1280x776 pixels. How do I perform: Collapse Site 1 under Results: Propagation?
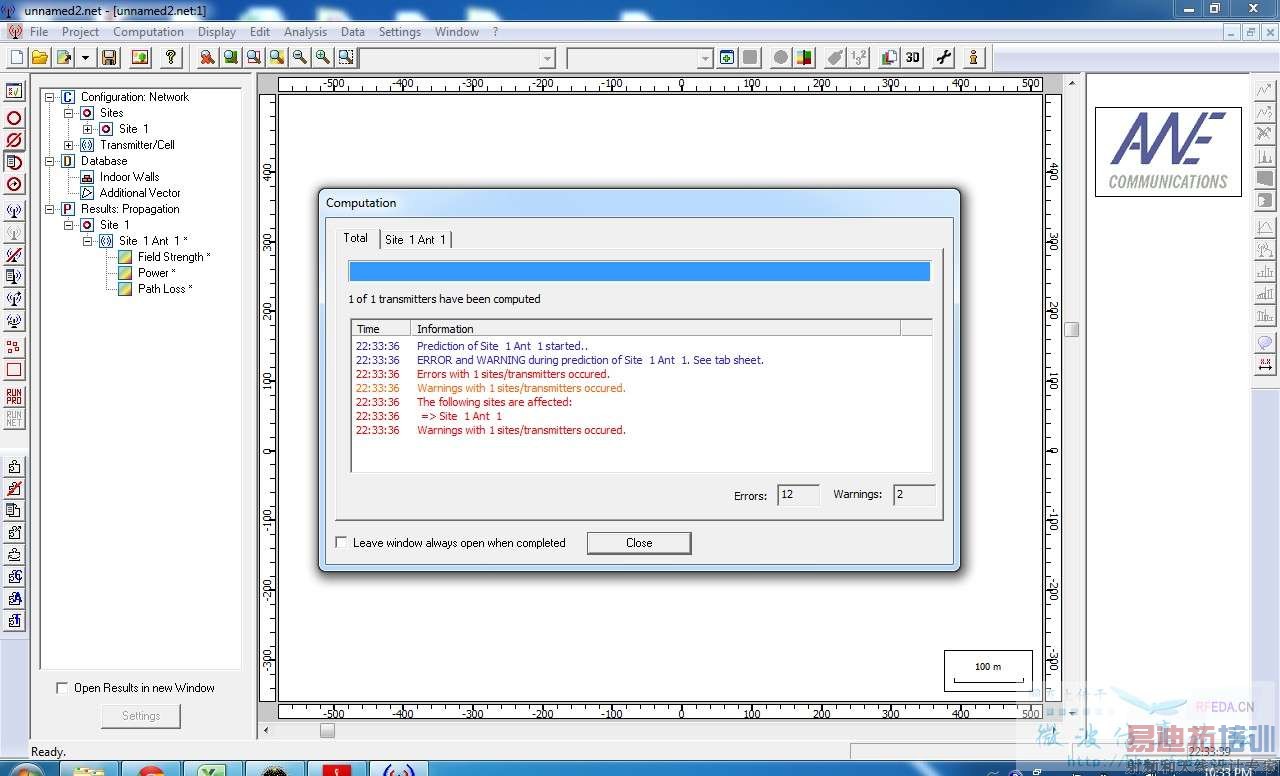[x=69, y=225]
